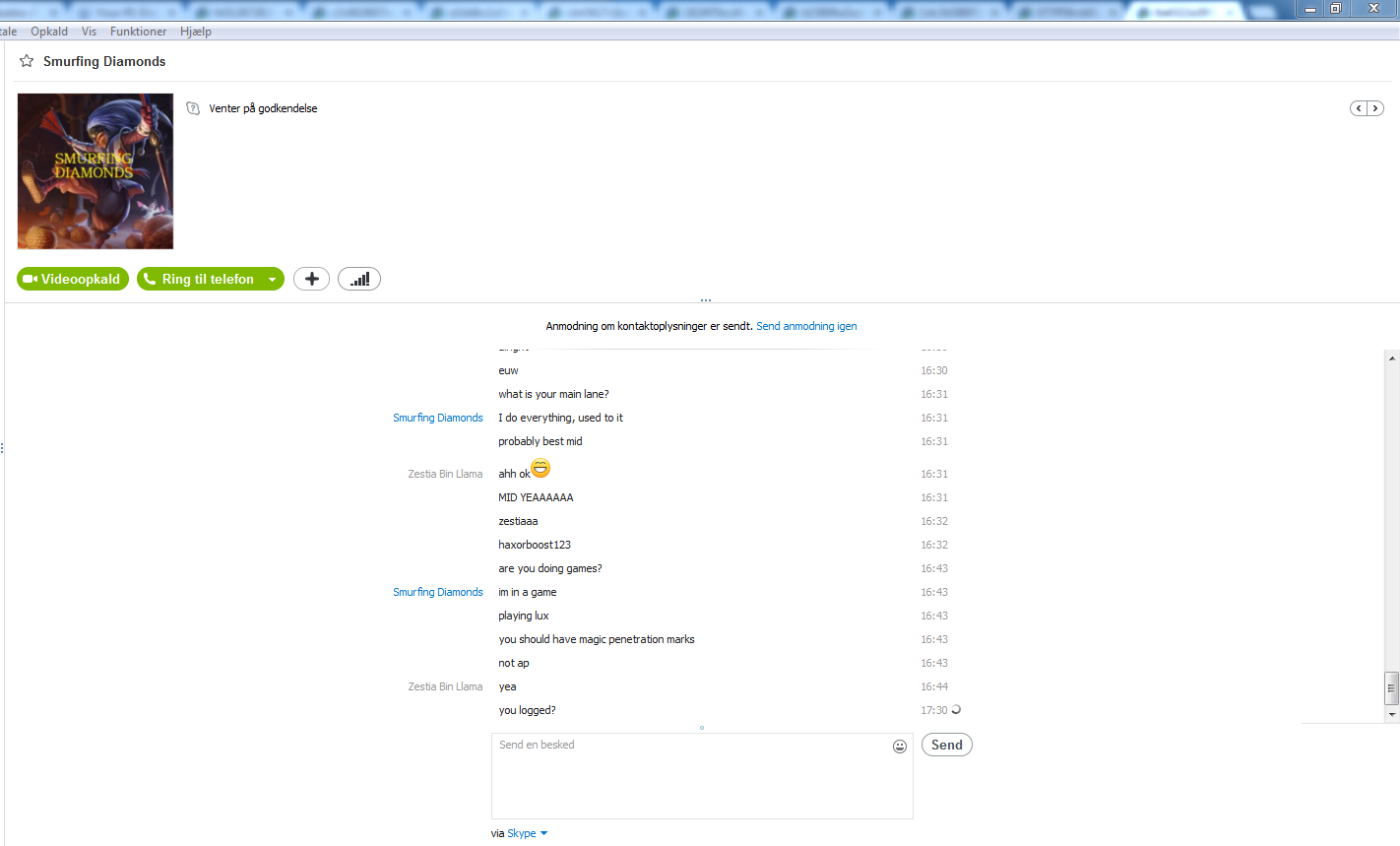The height and width of the screenshot is (846, 1400).
Task: Resend contact request via Send anmodning igen
Action: [x=806, y=326]
